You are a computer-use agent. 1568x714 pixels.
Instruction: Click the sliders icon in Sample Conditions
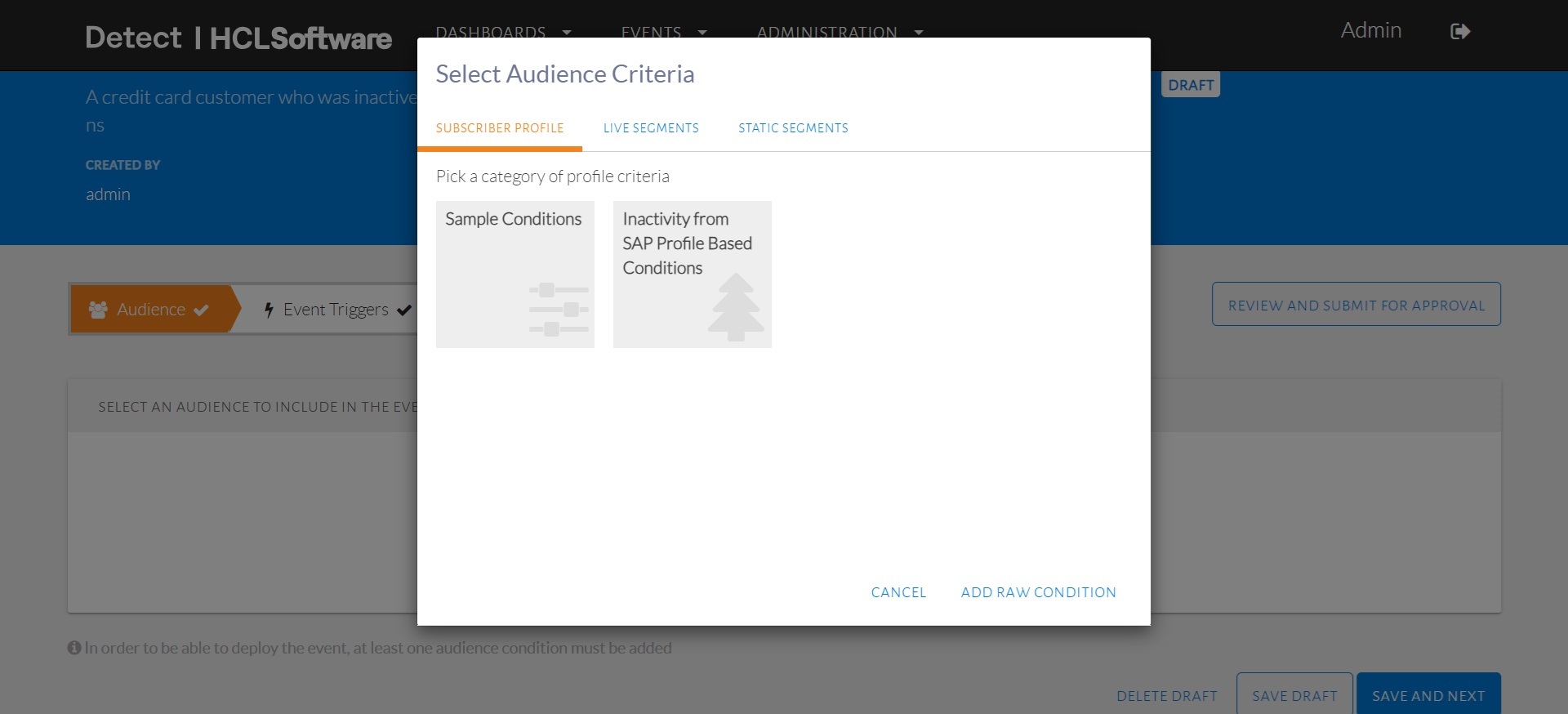click(x=559, y=310)
